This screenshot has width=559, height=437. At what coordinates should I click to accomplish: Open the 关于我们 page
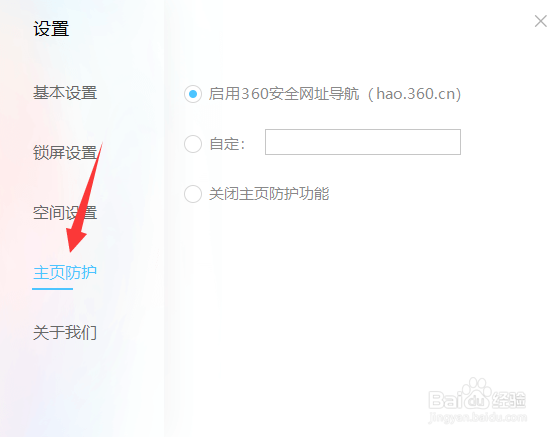coord(65,333)
